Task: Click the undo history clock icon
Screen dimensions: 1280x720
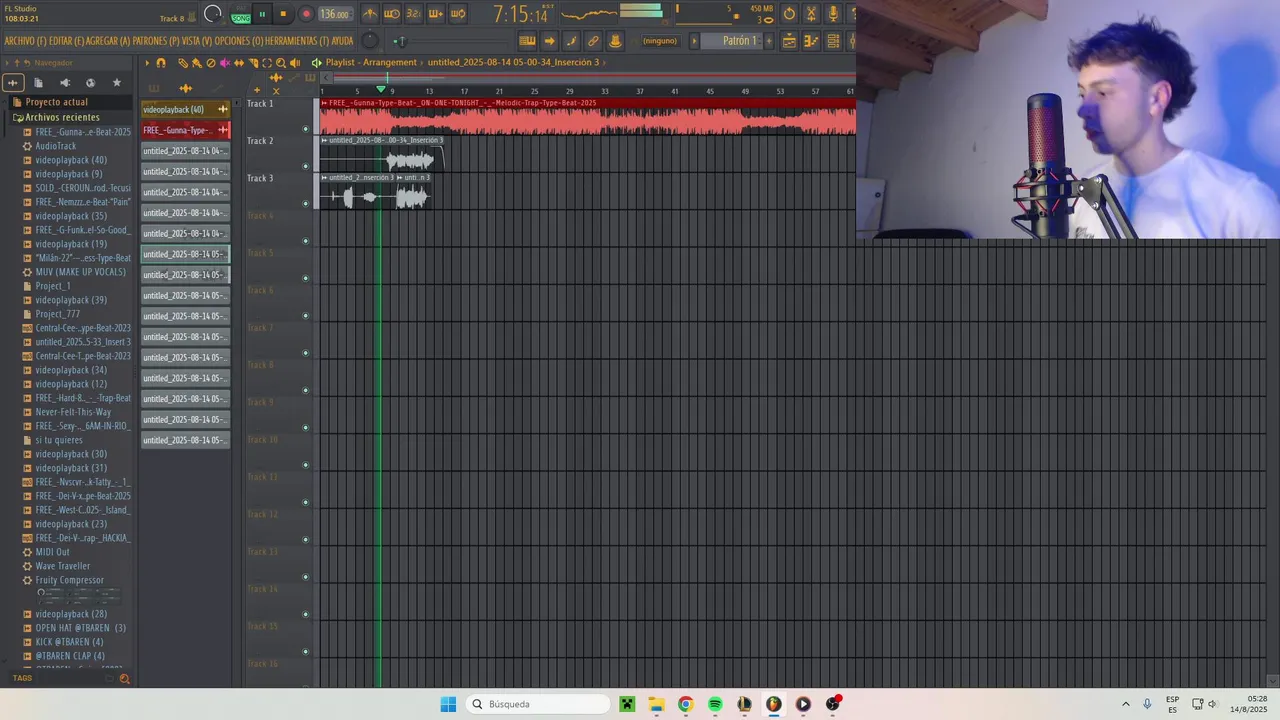Action: (789, 14)
